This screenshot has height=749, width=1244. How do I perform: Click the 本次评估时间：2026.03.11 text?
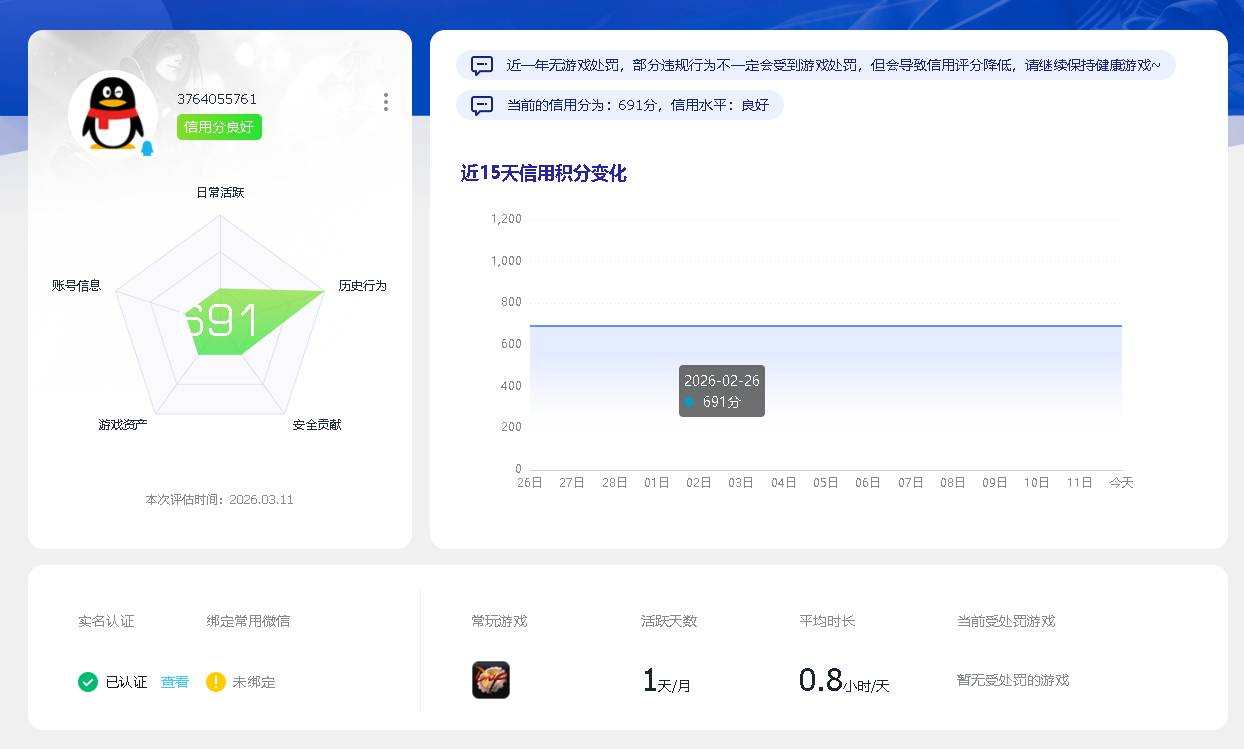[x=219, y=499]
